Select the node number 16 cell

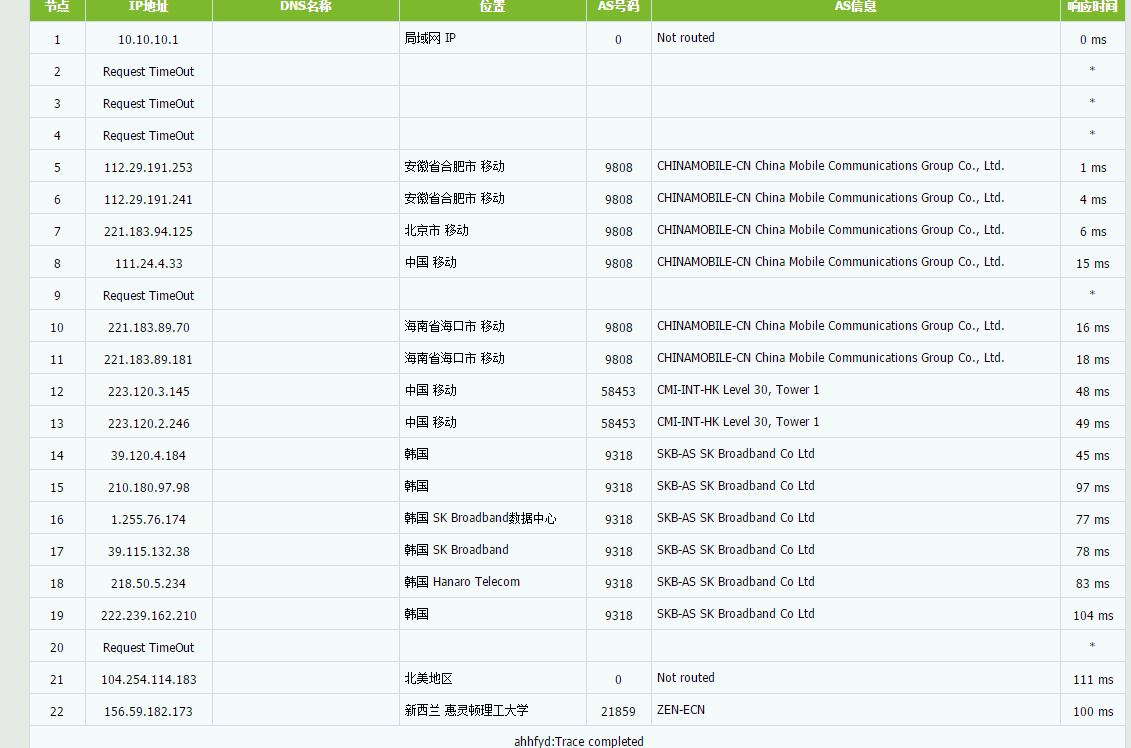pos(57,519)
